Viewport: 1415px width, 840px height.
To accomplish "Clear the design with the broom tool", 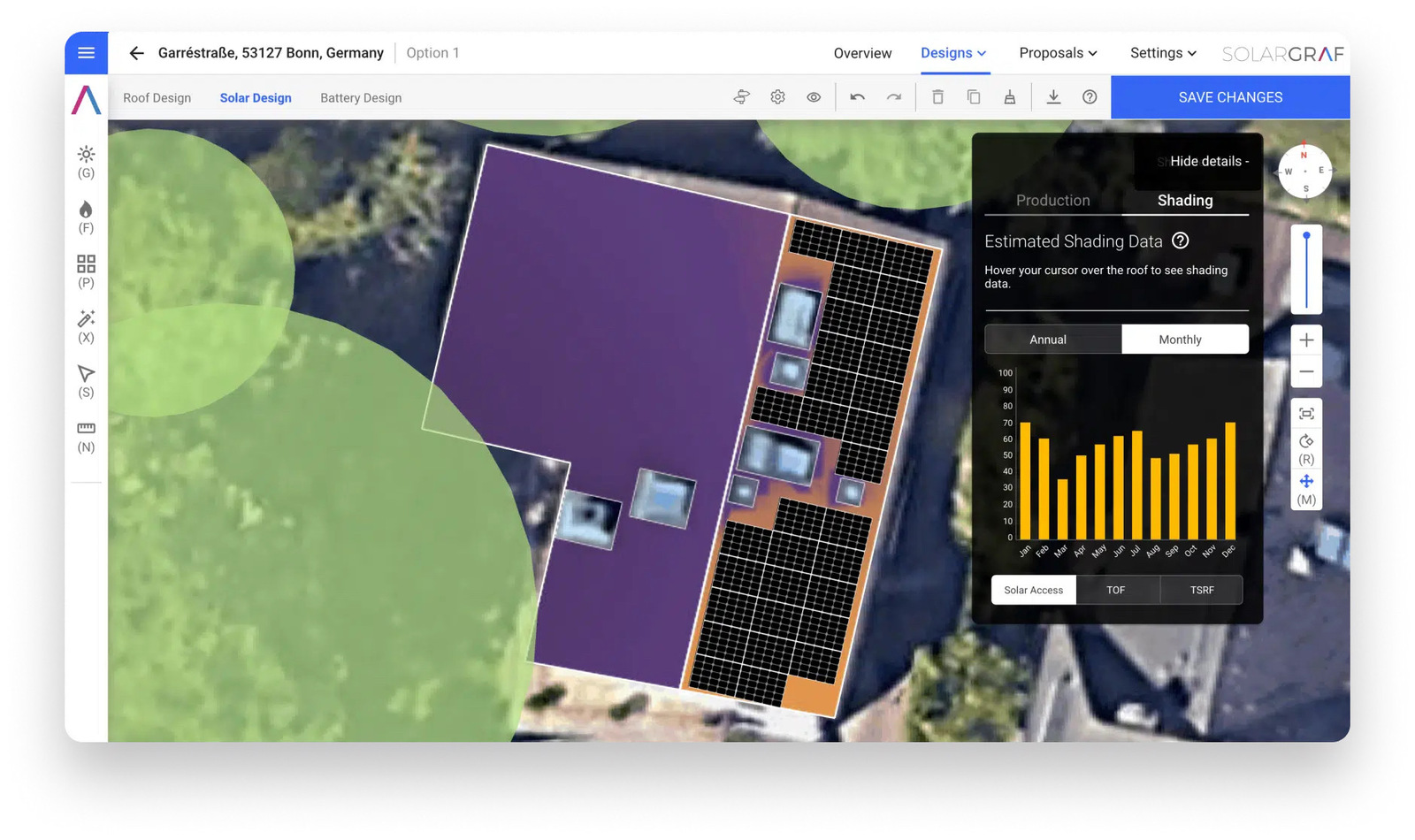I will tap(1009, 96).
